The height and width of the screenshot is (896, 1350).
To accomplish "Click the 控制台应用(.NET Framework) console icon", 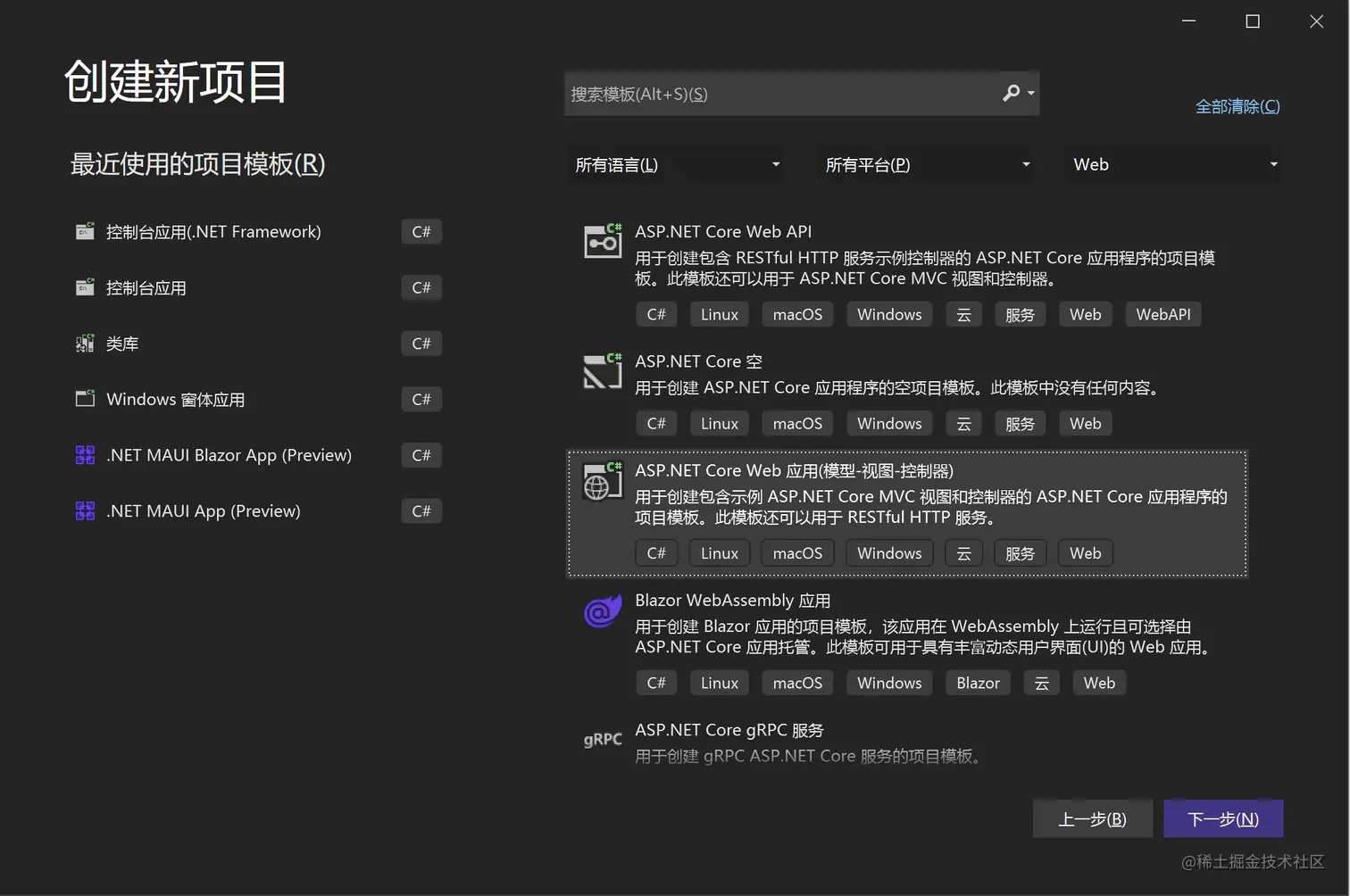I will 85,232.
